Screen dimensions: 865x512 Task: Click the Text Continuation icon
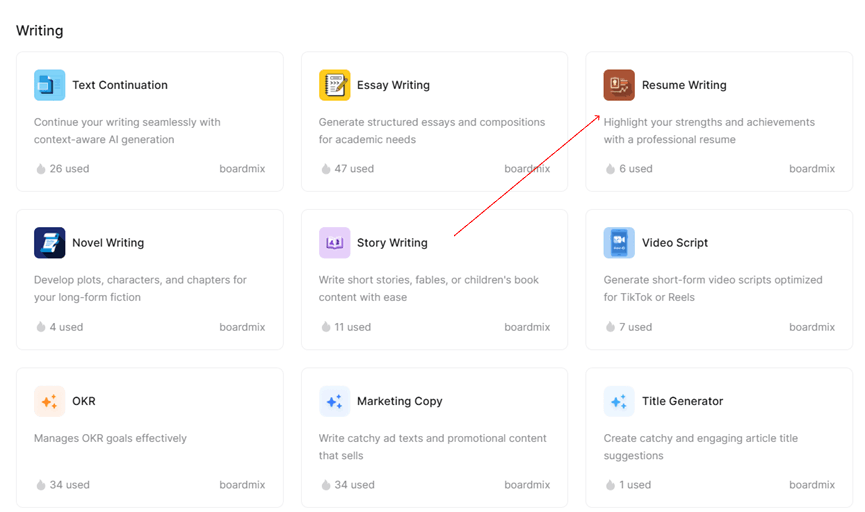(x=49, y=85)
